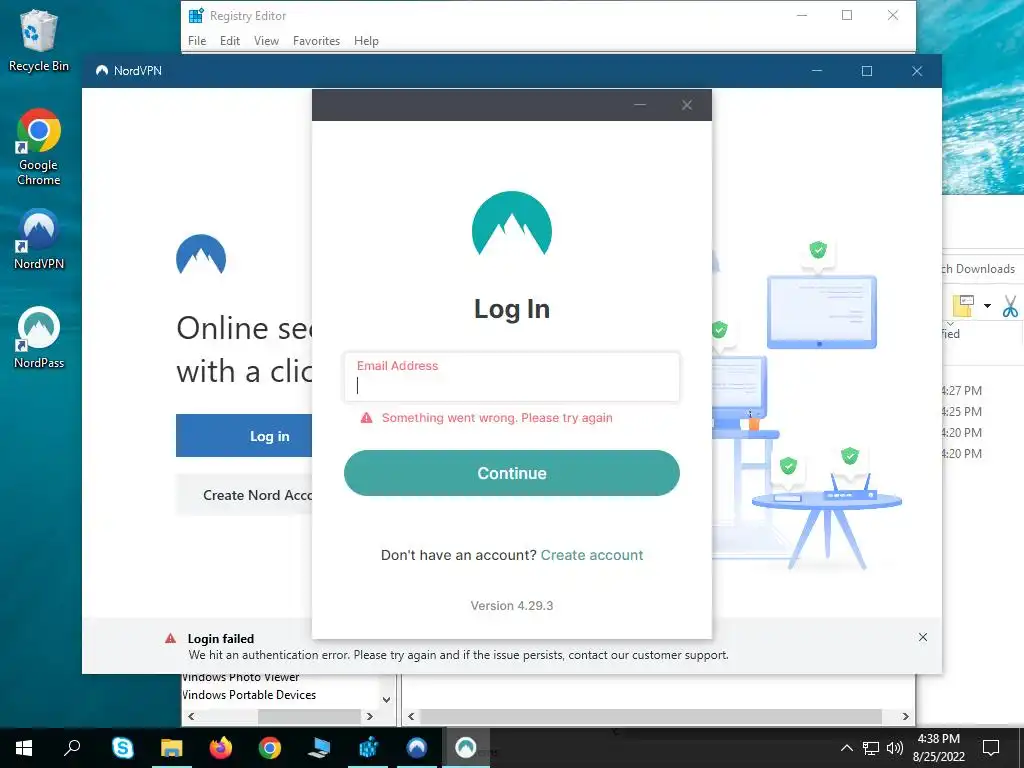The image size is (1024, 768).
Task: Click registry tree right scroll arrow
Action: pyautogui.click(x=370, y=716)
